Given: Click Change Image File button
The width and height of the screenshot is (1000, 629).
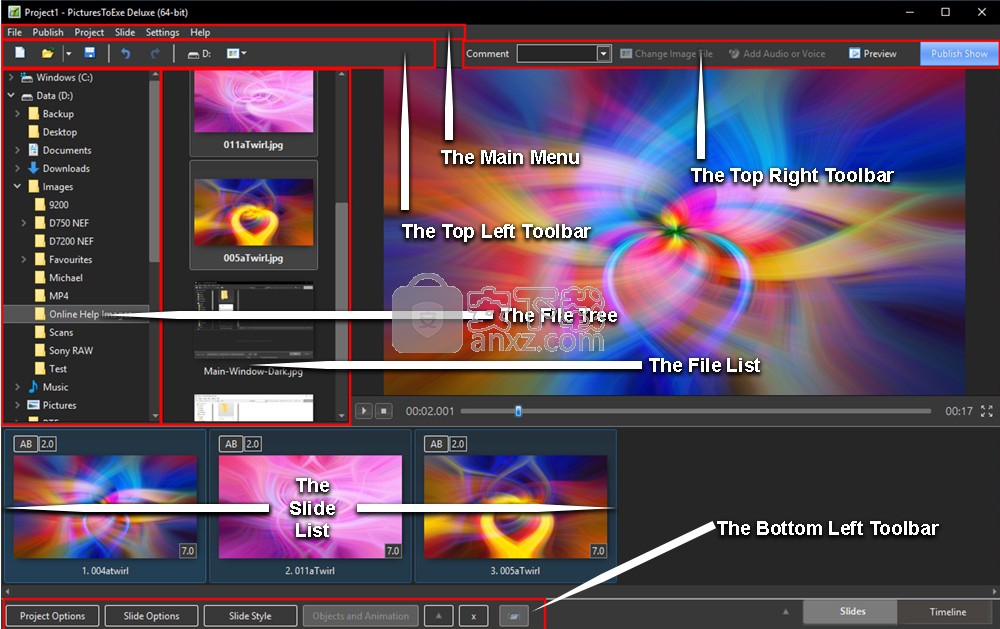Looking at the screenshot, I should (666, 54).
